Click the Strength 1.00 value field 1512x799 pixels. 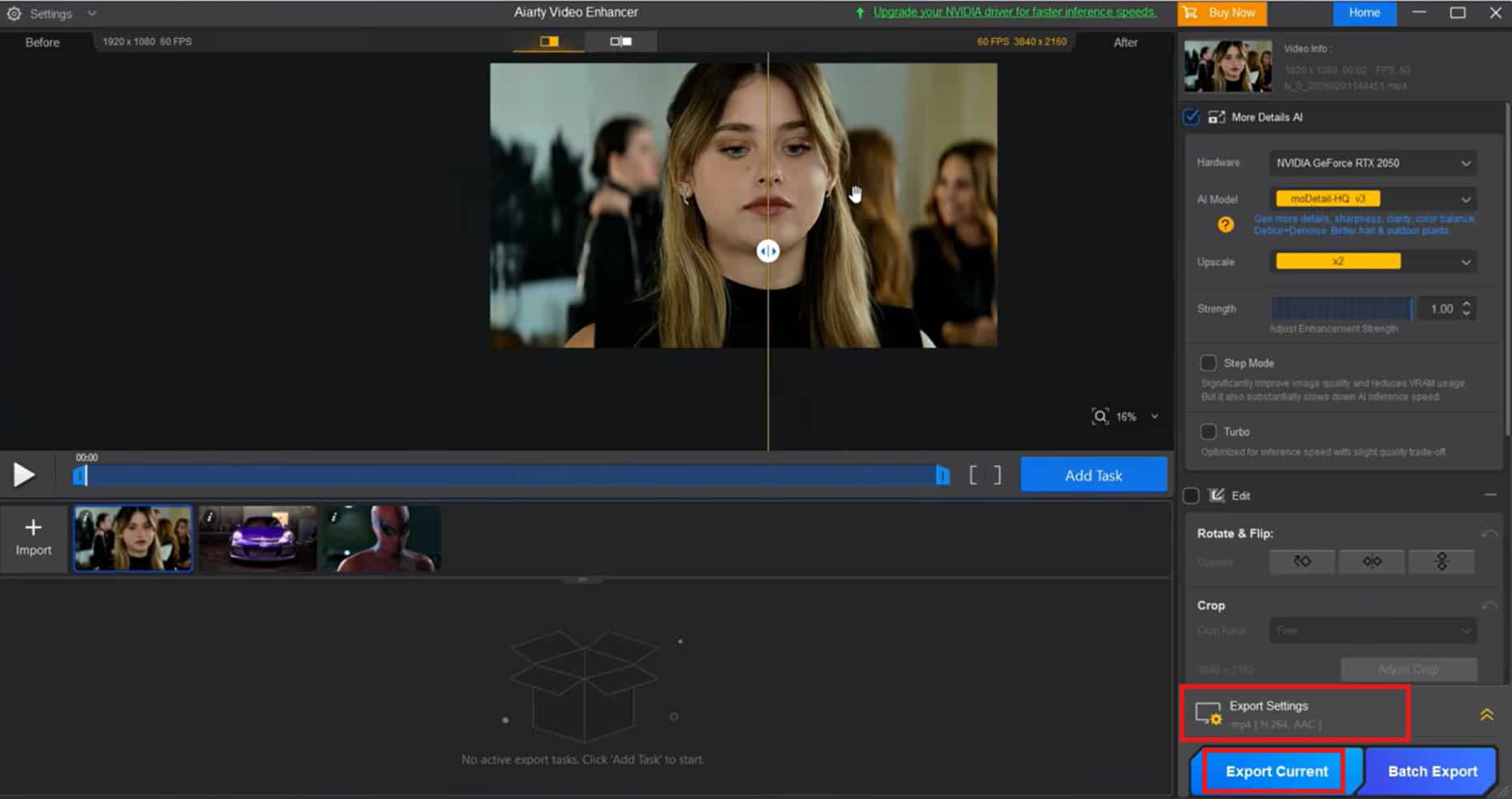[x=1440, y=309]
